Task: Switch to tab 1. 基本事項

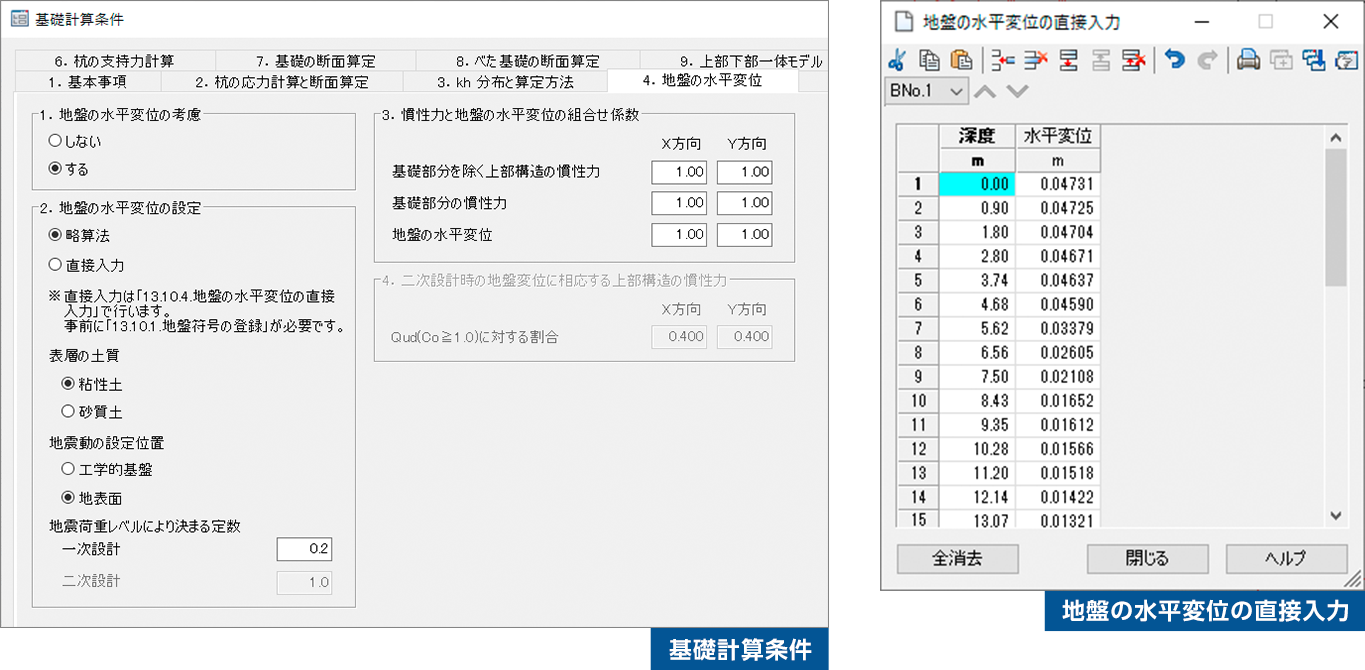Action: pos(87,81)
